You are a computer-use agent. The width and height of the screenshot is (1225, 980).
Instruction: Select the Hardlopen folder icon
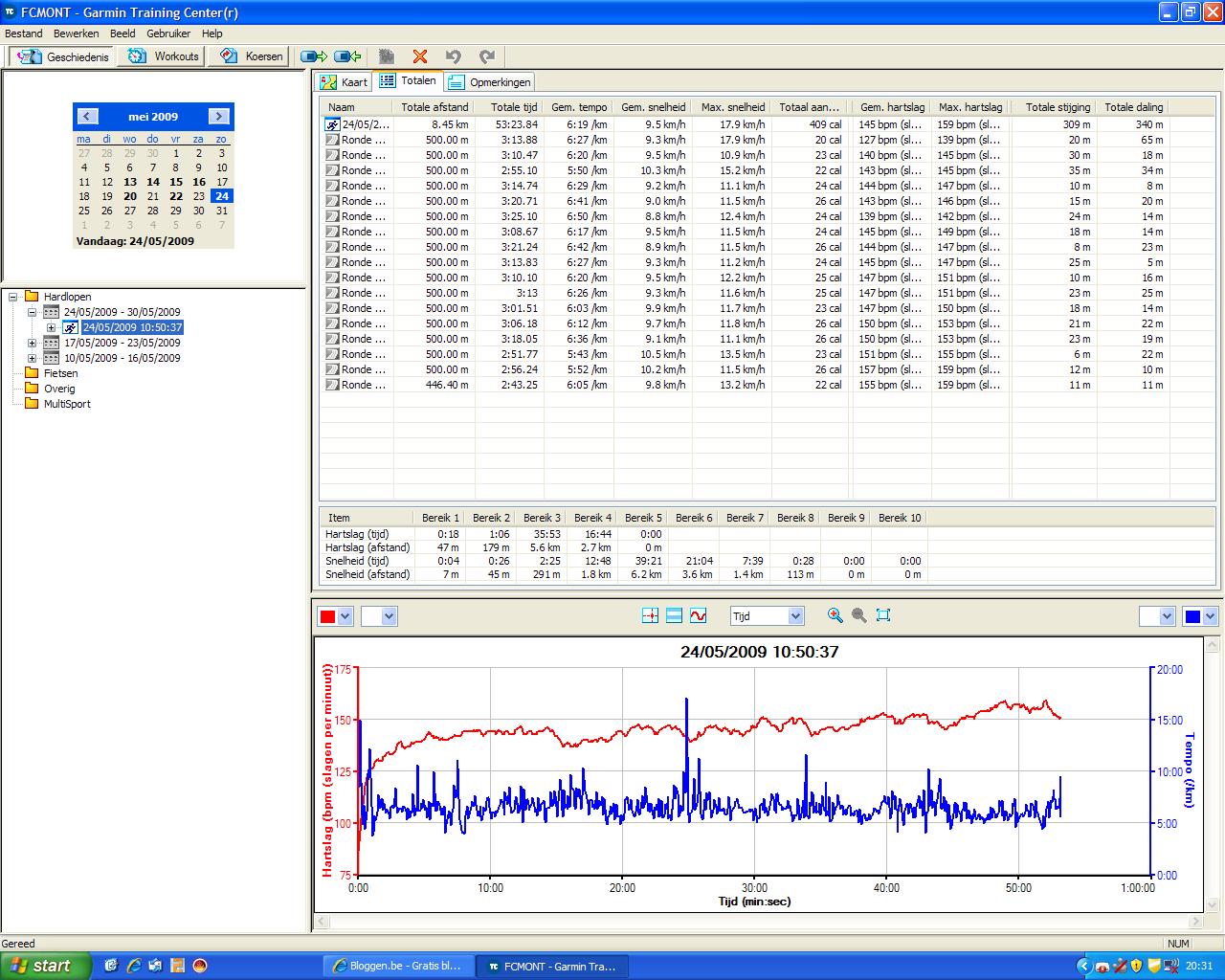click(32, 297)
